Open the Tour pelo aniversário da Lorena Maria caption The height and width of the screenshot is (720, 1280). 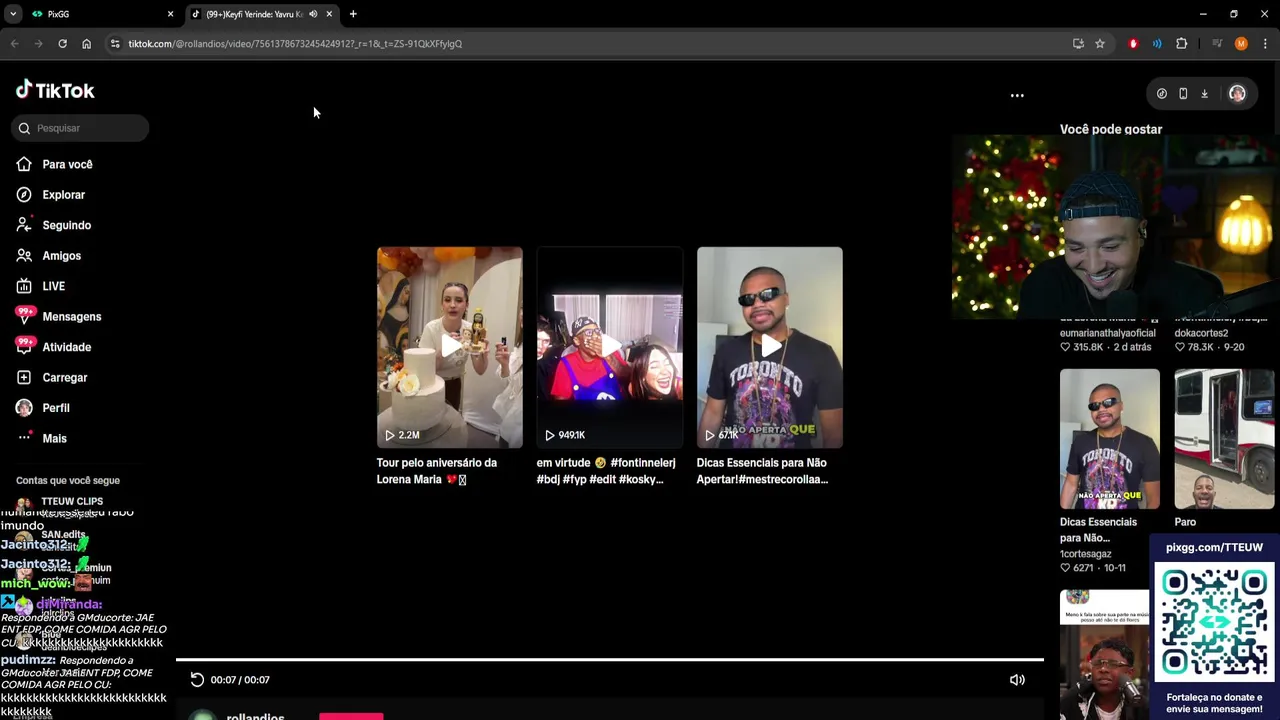pos(436,471)
